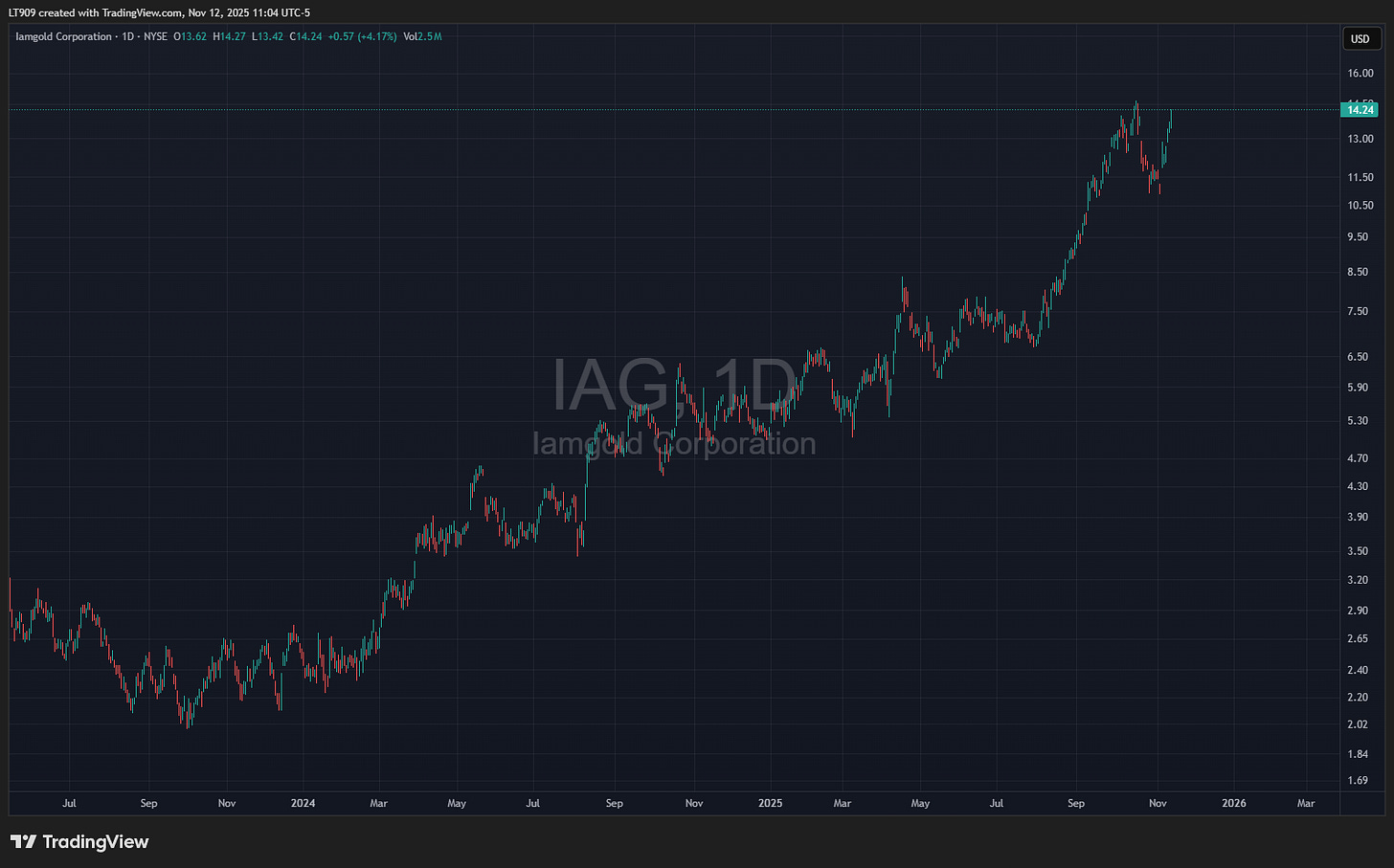Click 2.40 on the price scale
The width and height of the screenshot is (1394, 868).
pyautogui.click(x=1360, y=670)
